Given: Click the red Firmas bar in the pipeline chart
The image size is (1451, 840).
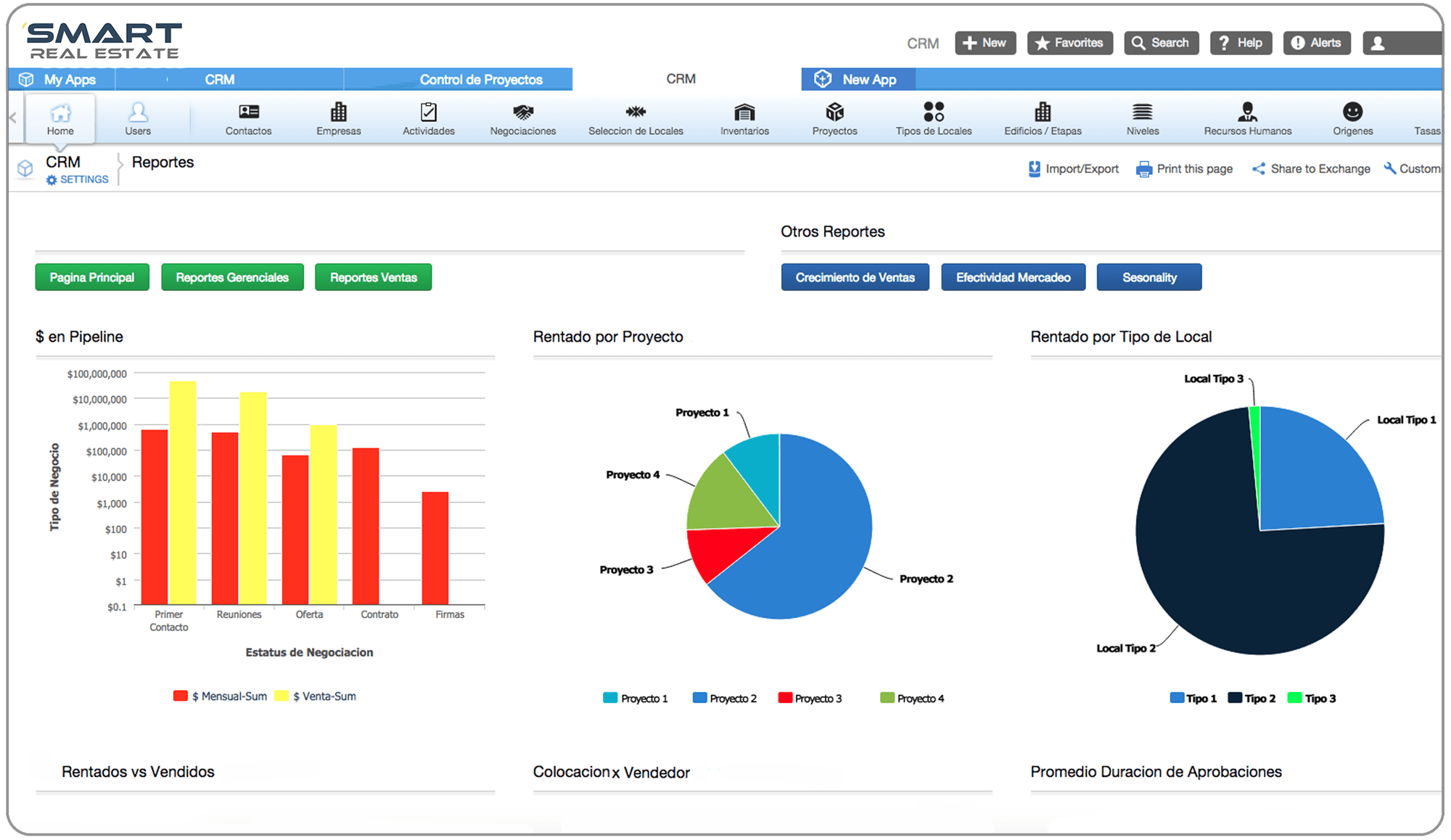Looking at the screenshot, I should 435,548.
